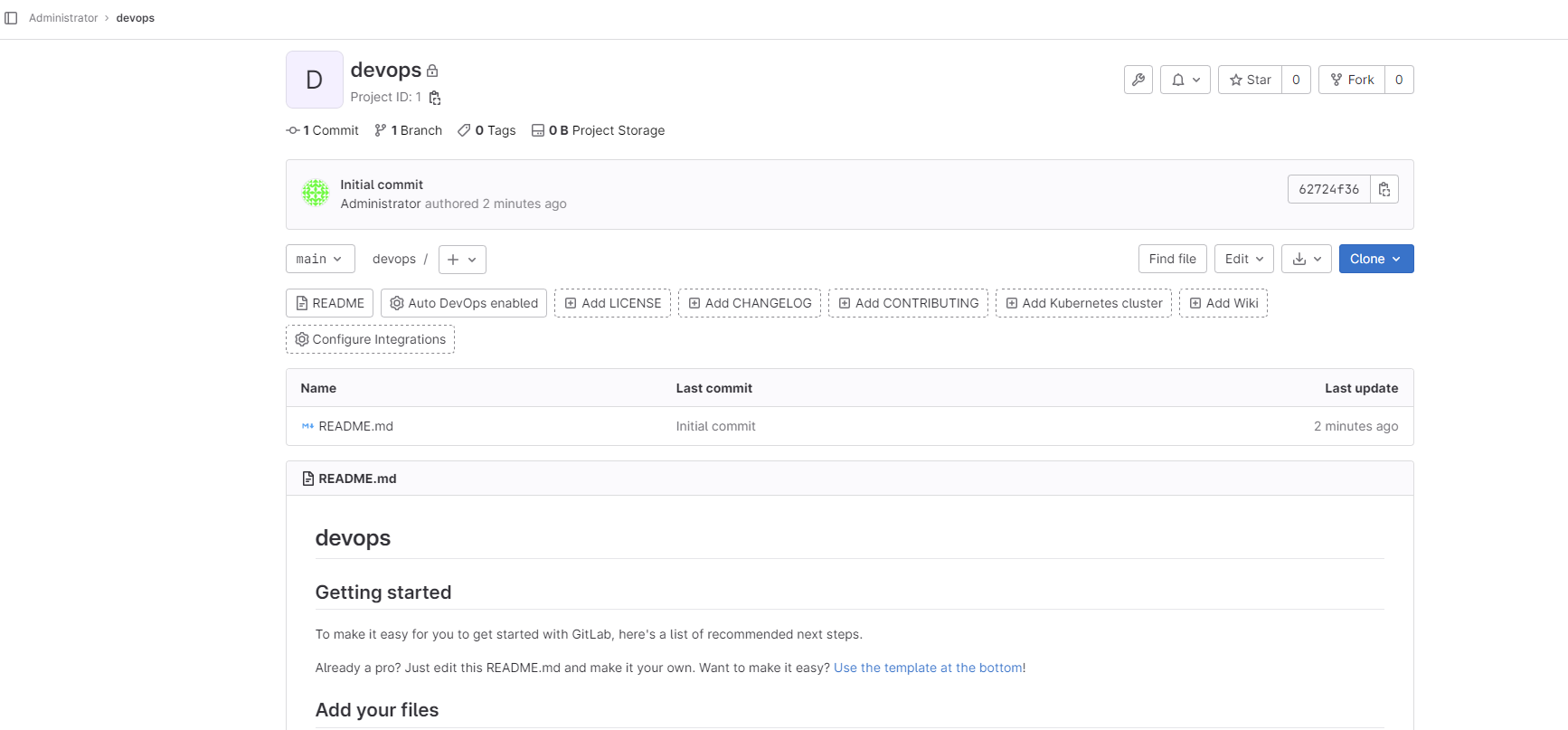Click the Find file button
1568x730 pixels.
1172,259
